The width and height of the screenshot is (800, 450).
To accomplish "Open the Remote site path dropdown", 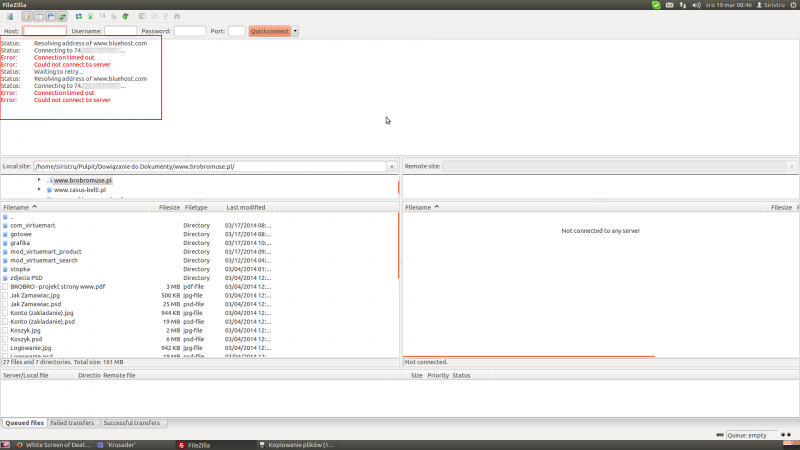I will [x=792, y=167].
